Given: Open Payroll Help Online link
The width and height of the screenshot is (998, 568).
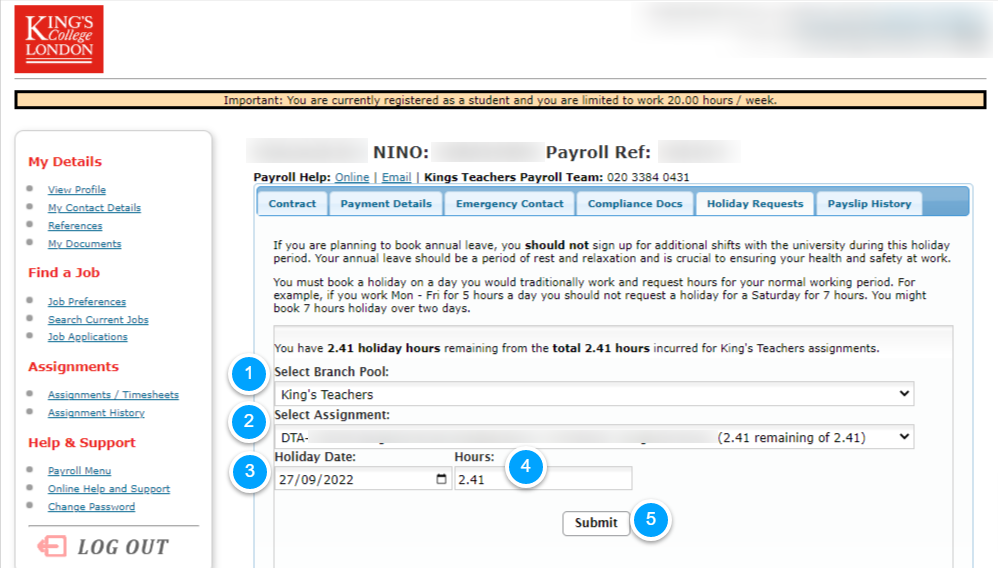Looking at the screenshot, I should (352, 177).
